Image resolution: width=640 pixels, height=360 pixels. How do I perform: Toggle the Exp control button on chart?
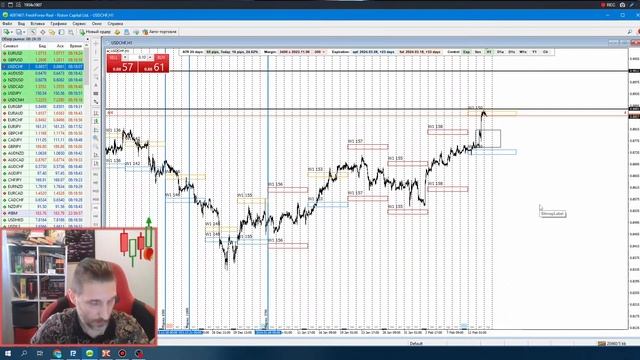point(466,52)
